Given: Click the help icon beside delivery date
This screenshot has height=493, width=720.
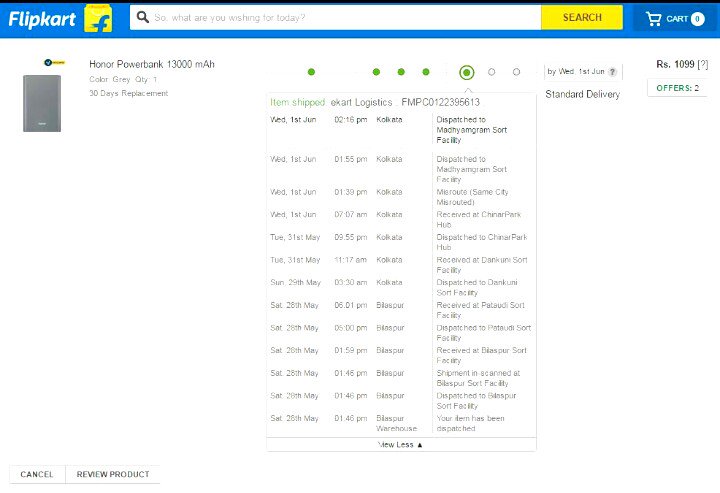Looking at the screenshot, I should [x=612, y=72].
